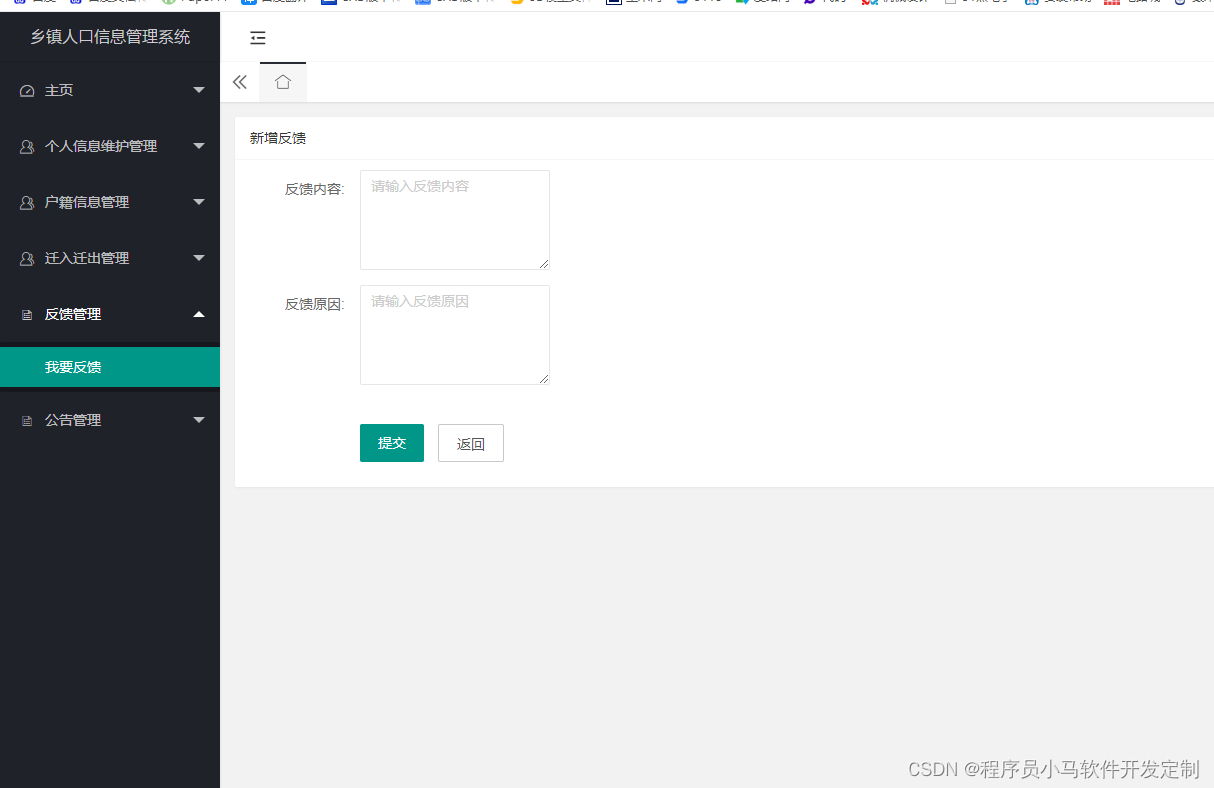This screenshot has height=788, width=1214.
Task: Click the 返回 return button
Action: pos(470,442)
